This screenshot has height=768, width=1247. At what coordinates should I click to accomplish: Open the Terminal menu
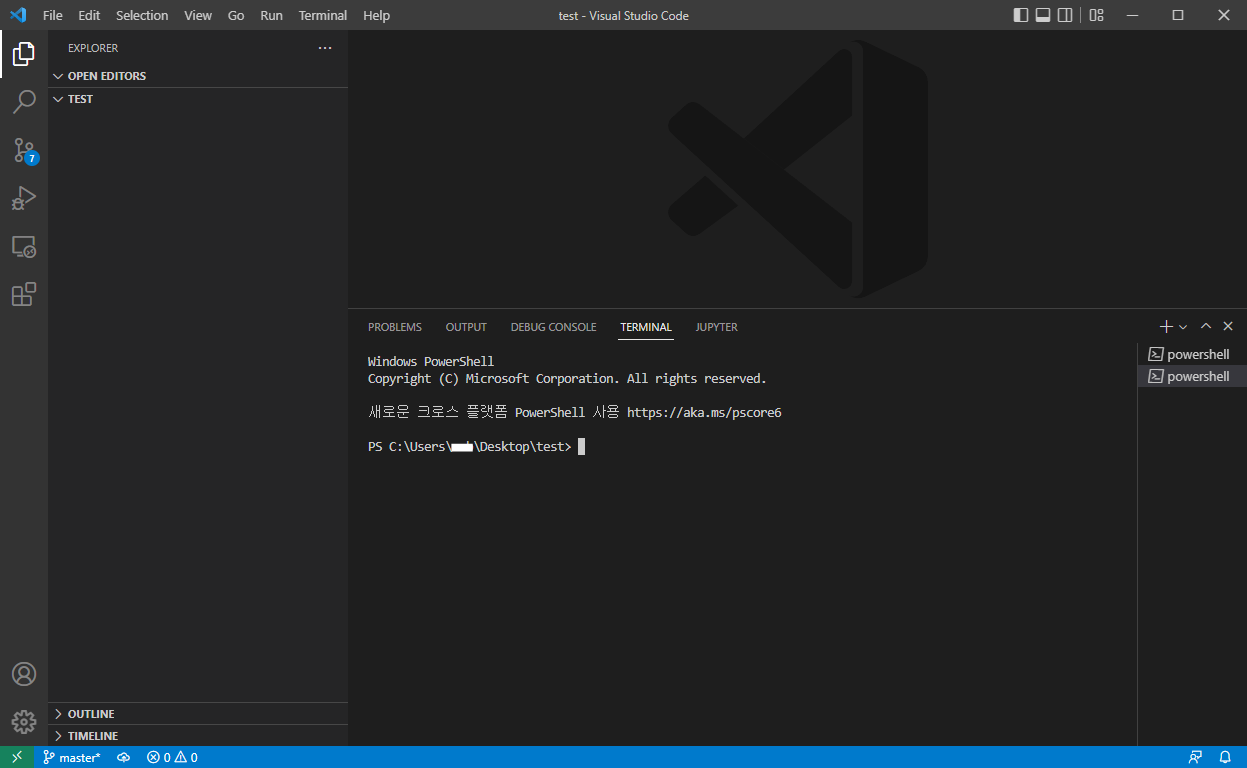coord(323,15)
